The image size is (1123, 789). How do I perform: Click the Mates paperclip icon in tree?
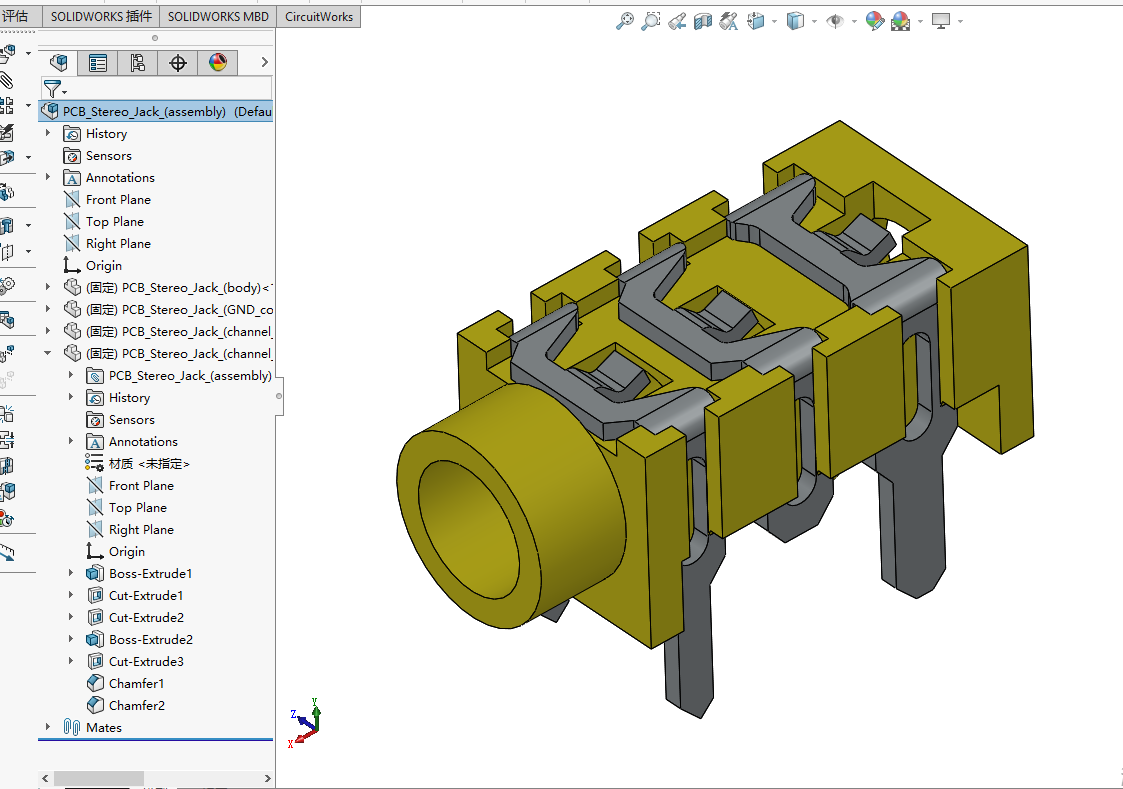(x=72, y=727)
